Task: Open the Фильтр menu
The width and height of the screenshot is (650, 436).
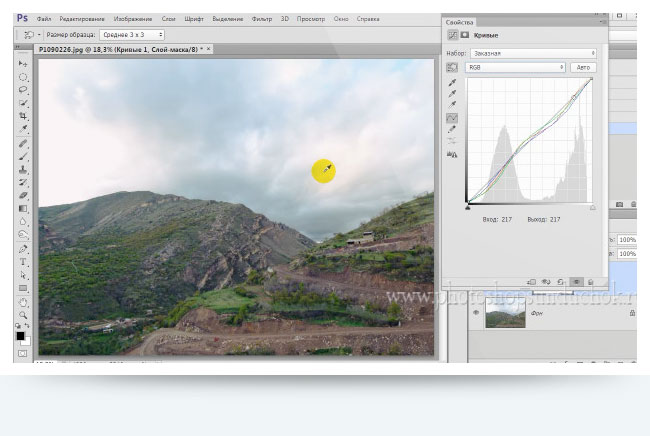Action: click(x=262, y=19)
